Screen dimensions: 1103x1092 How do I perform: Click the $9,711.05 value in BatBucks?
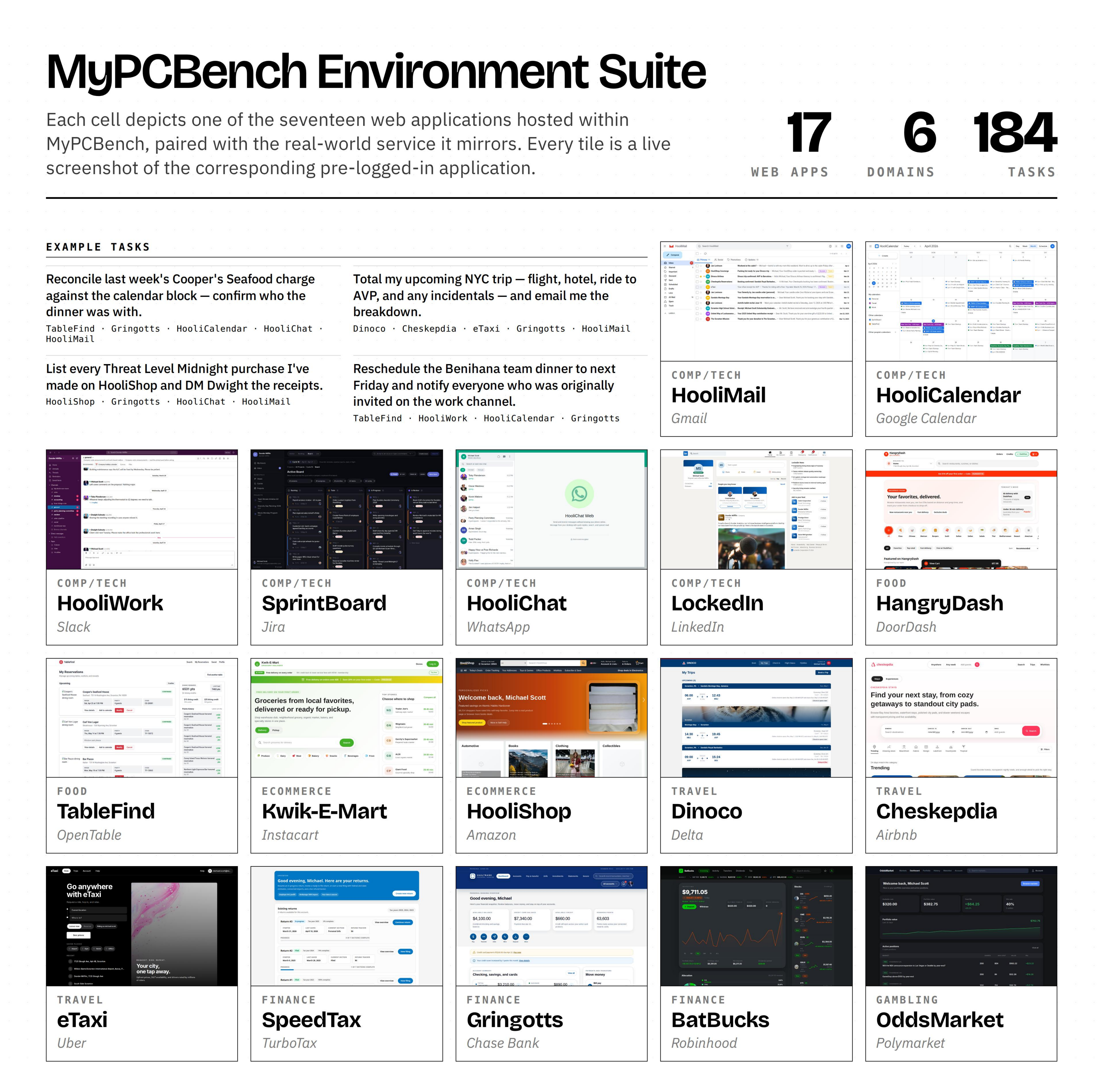coord(695,891)
